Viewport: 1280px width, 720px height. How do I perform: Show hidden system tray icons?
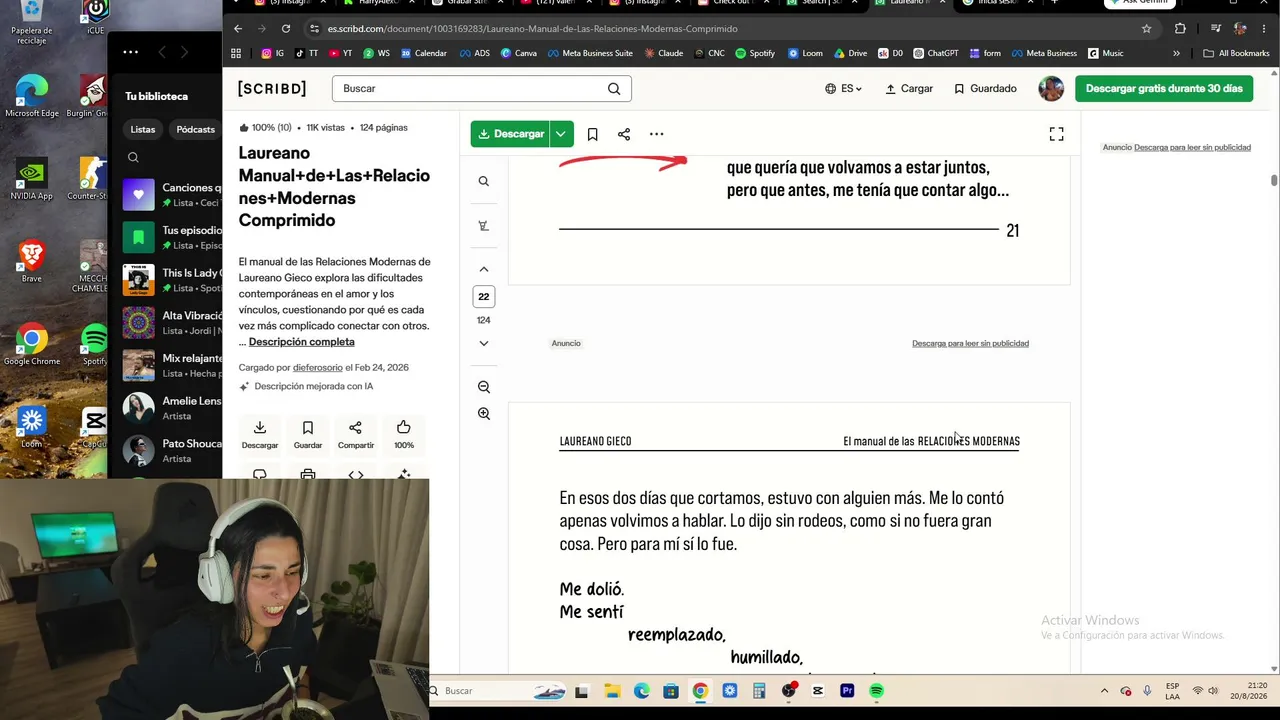click(x=1104, y=691)
